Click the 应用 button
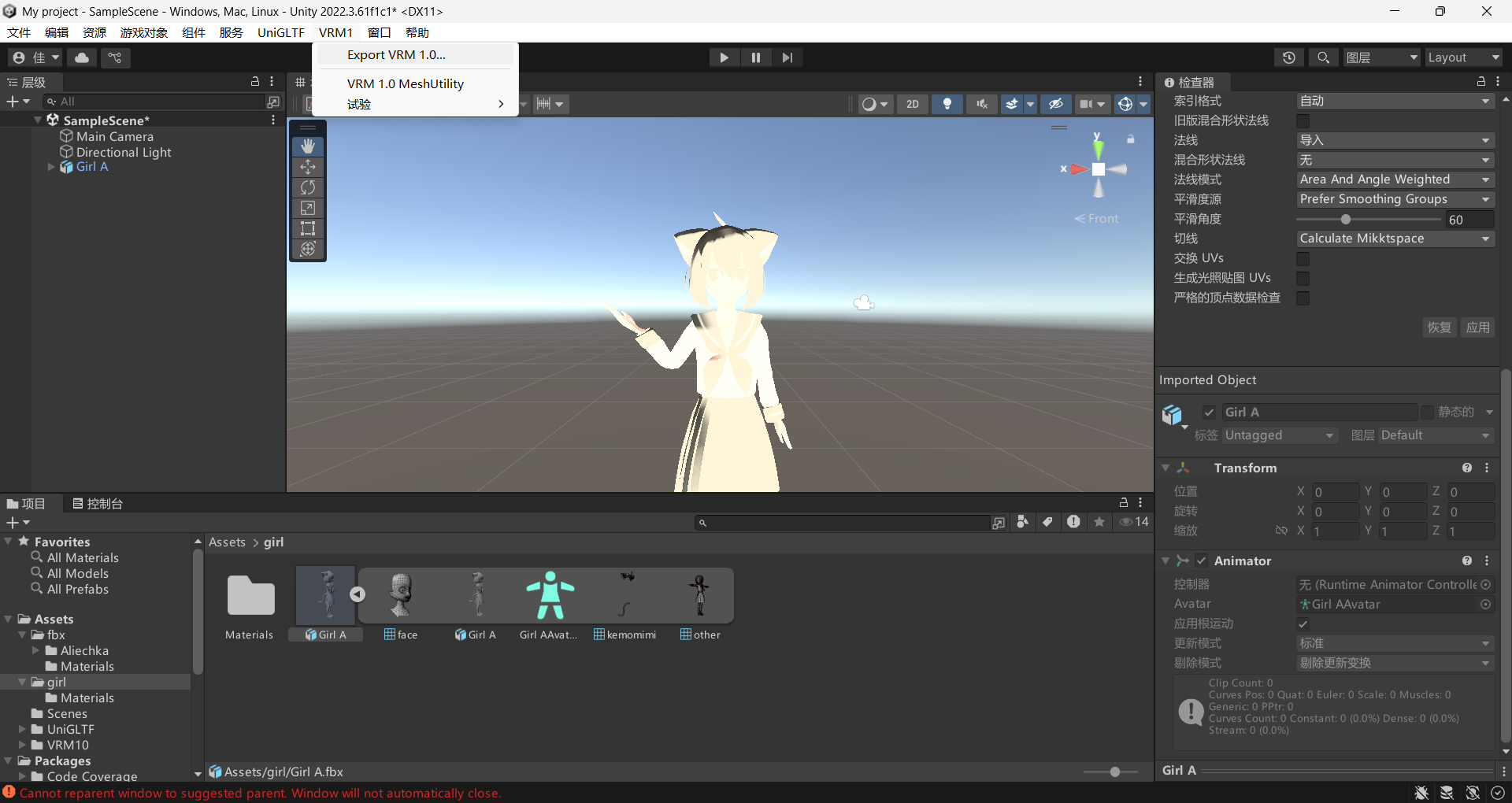This screenshot has width=1512, height=803. point(1477,327)
